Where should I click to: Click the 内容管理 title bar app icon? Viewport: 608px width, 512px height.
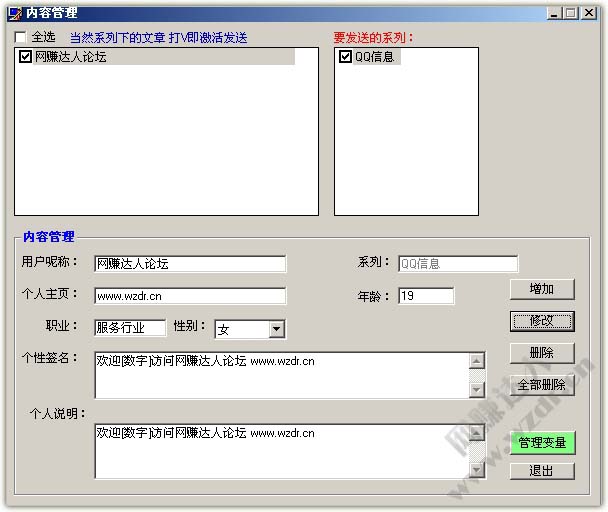pos(16,14)
